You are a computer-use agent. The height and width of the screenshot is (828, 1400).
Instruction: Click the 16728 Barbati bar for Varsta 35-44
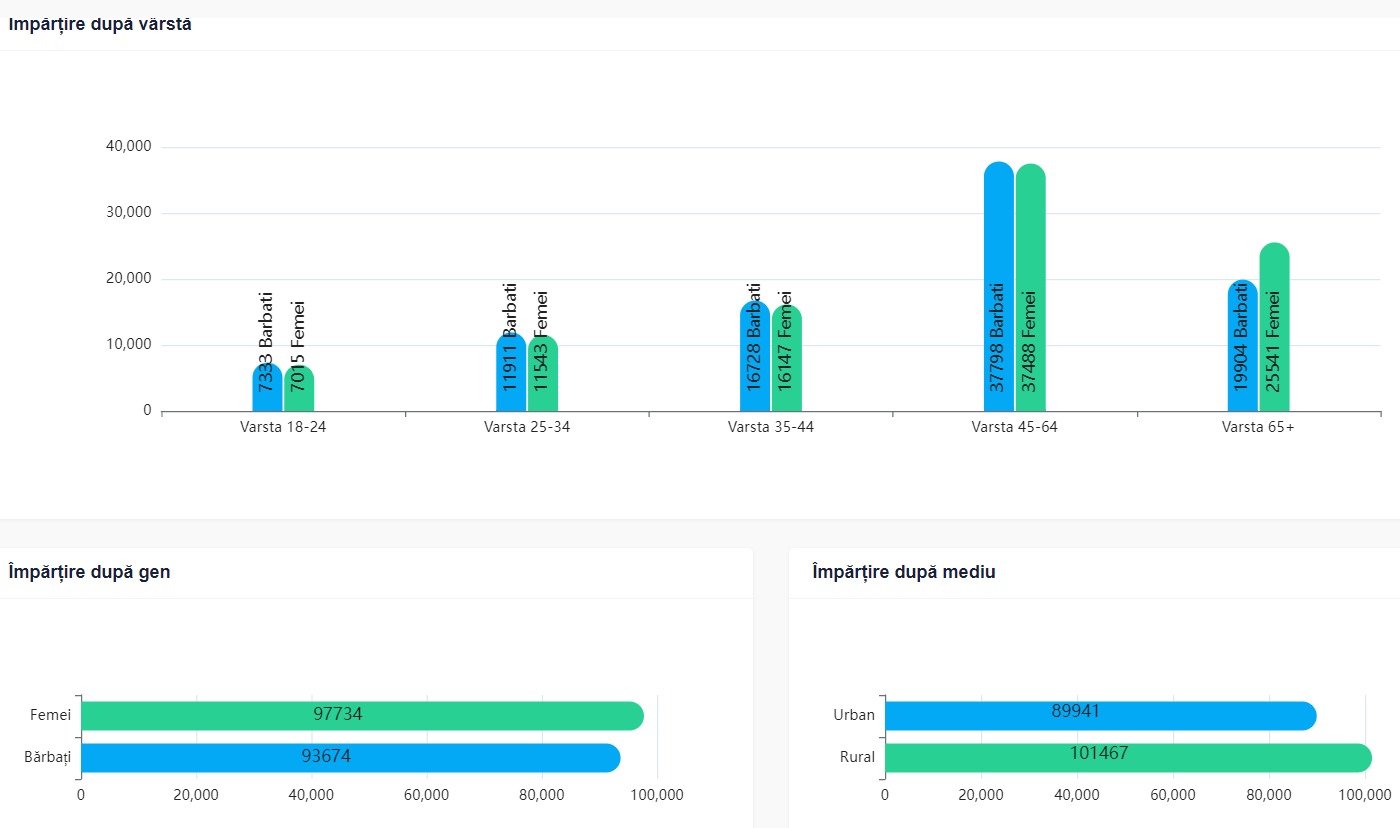755,356
